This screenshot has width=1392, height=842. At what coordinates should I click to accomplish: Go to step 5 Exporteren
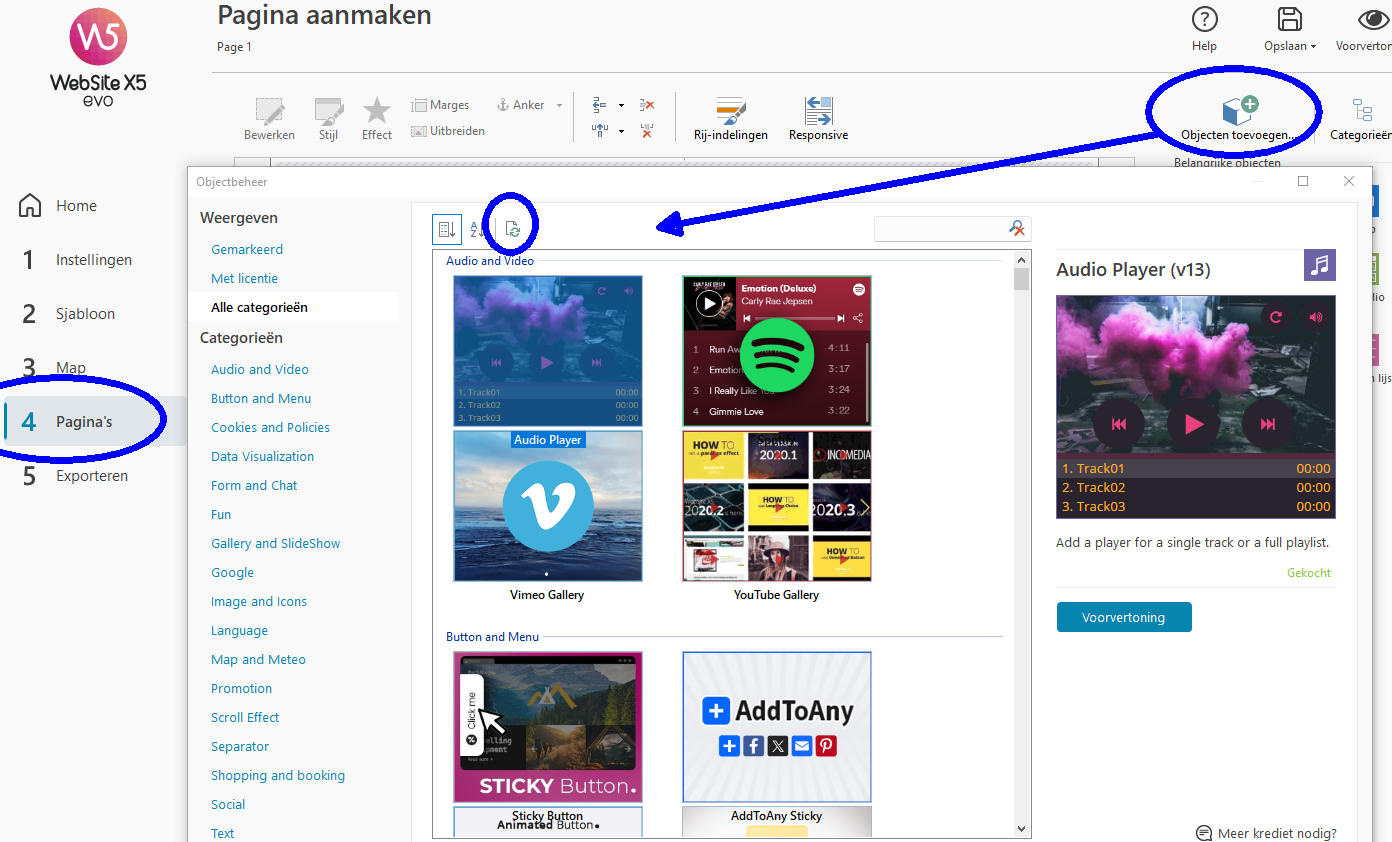coord(93,476)
